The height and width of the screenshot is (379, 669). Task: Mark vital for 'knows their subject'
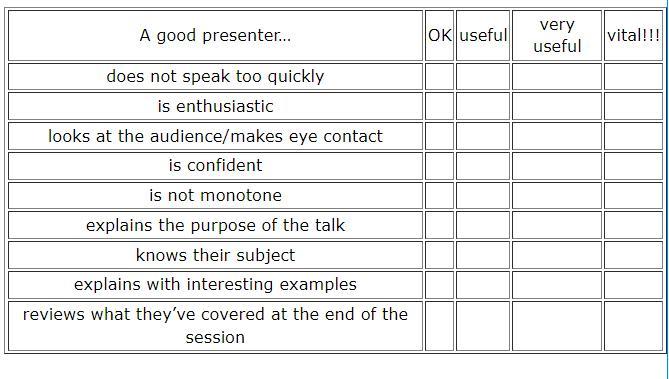pyautogui.click(x=634, y=255)
